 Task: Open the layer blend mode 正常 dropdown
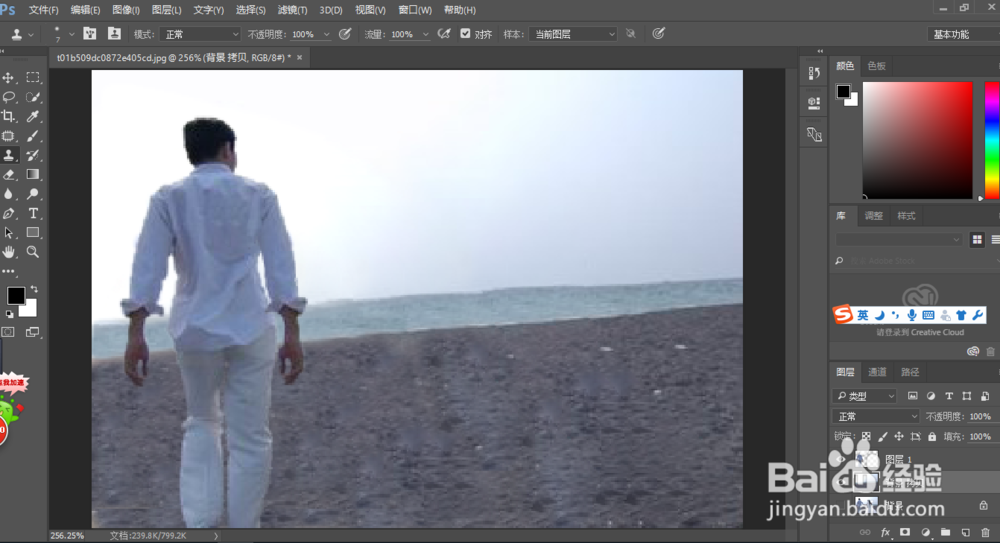[876, 417]
